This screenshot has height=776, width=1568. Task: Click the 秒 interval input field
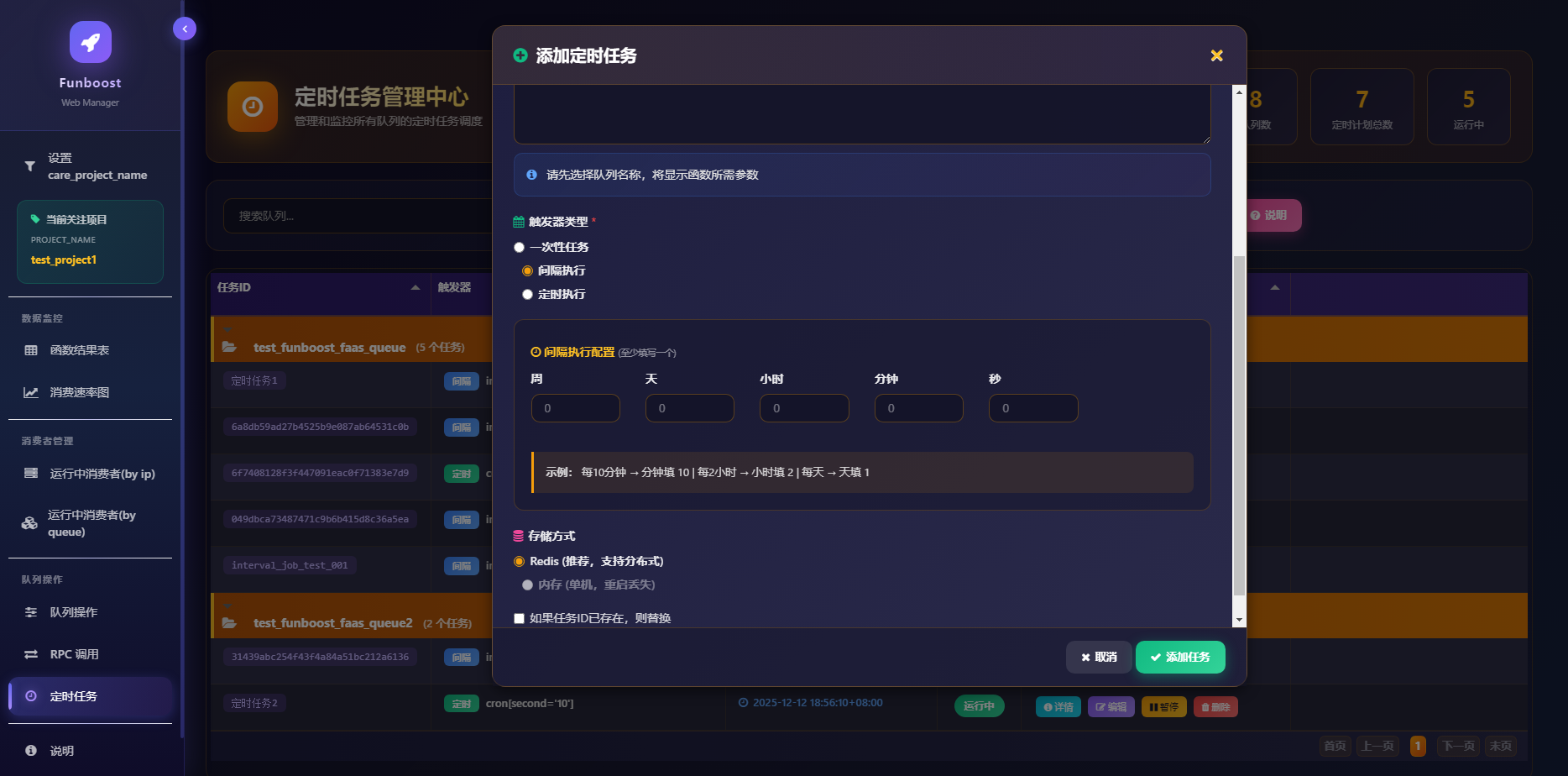tap(1033, 408)
